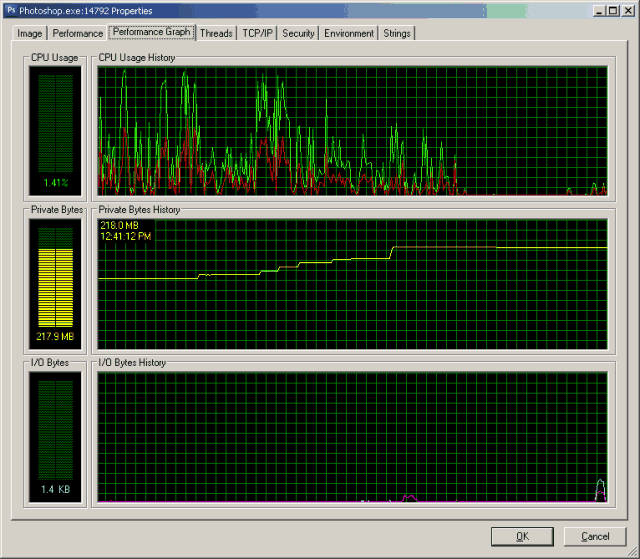Screen dimensions: 640x559
Task: Minimize the Properties window
Action: point(599,11)
